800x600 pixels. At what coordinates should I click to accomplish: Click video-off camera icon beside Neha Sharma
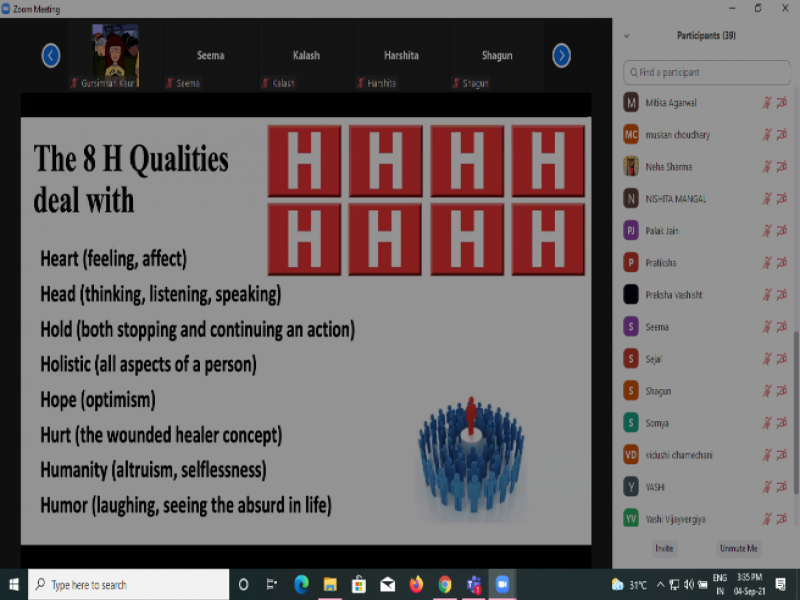781,167
